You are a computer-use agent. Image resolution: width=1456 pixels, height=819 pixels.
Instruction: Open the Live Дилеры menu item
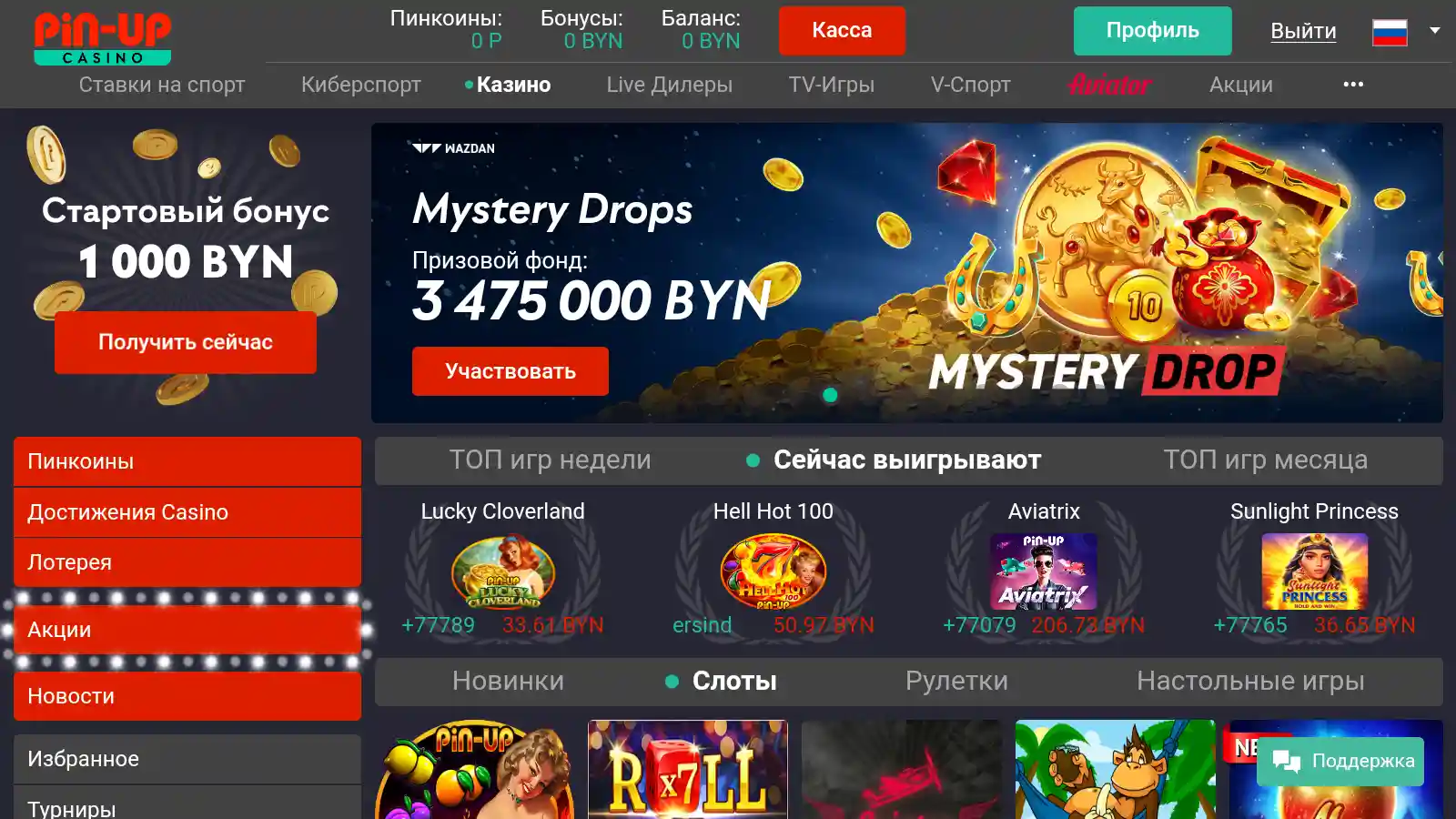coord(669,85)
